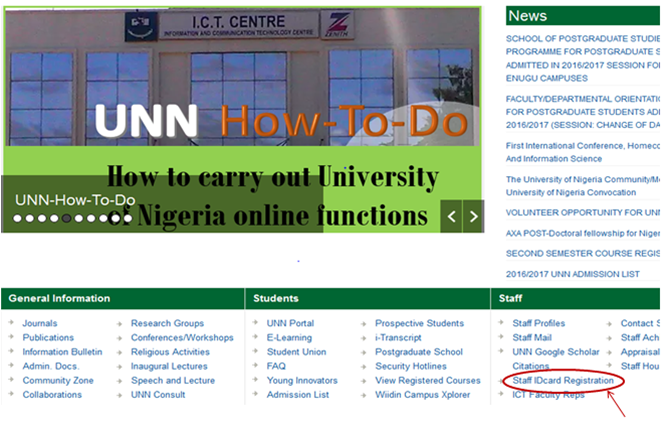View Conferences/Workshops
The width and height of the screenshot is (666, 428).
coord(182,338)
